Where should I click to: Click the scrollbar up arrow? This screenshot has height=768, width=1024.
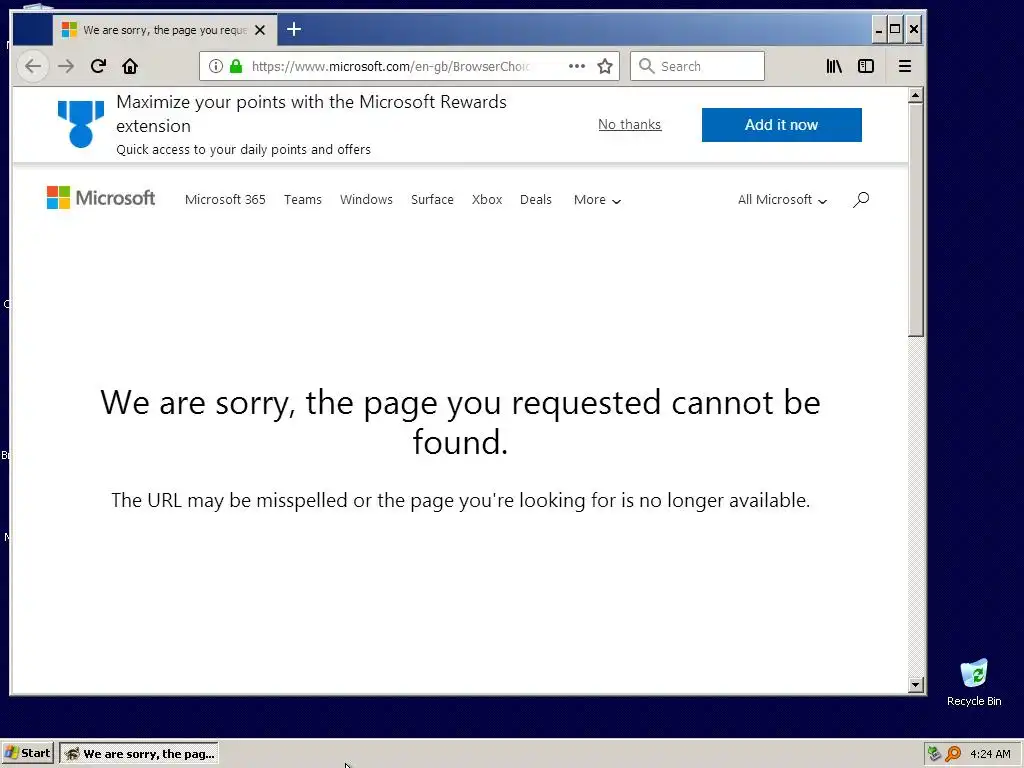(x=916, y=95)
